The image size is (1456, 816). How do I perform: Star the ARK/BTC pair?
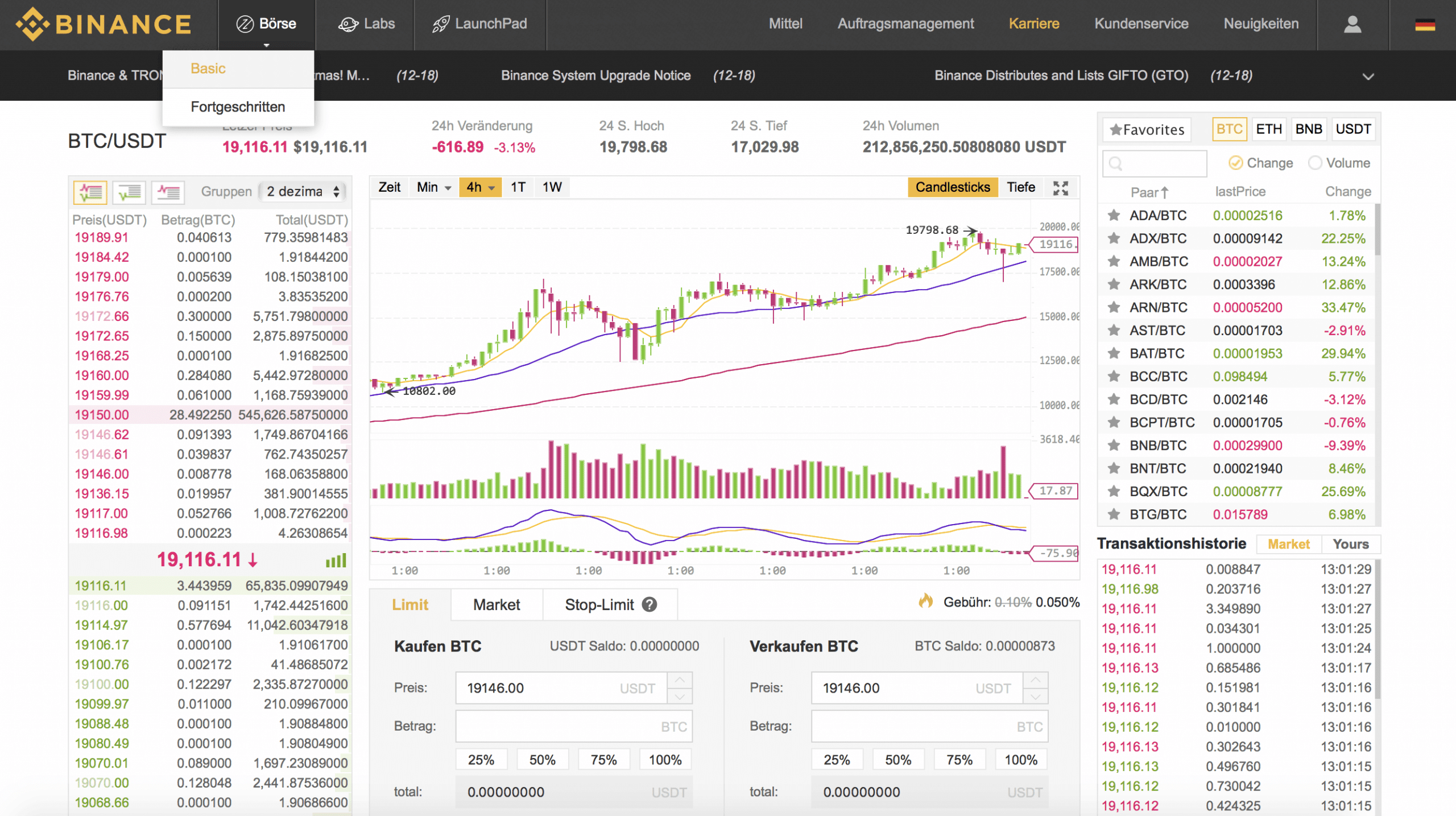pyautogui.click(x=1114, y=285)
